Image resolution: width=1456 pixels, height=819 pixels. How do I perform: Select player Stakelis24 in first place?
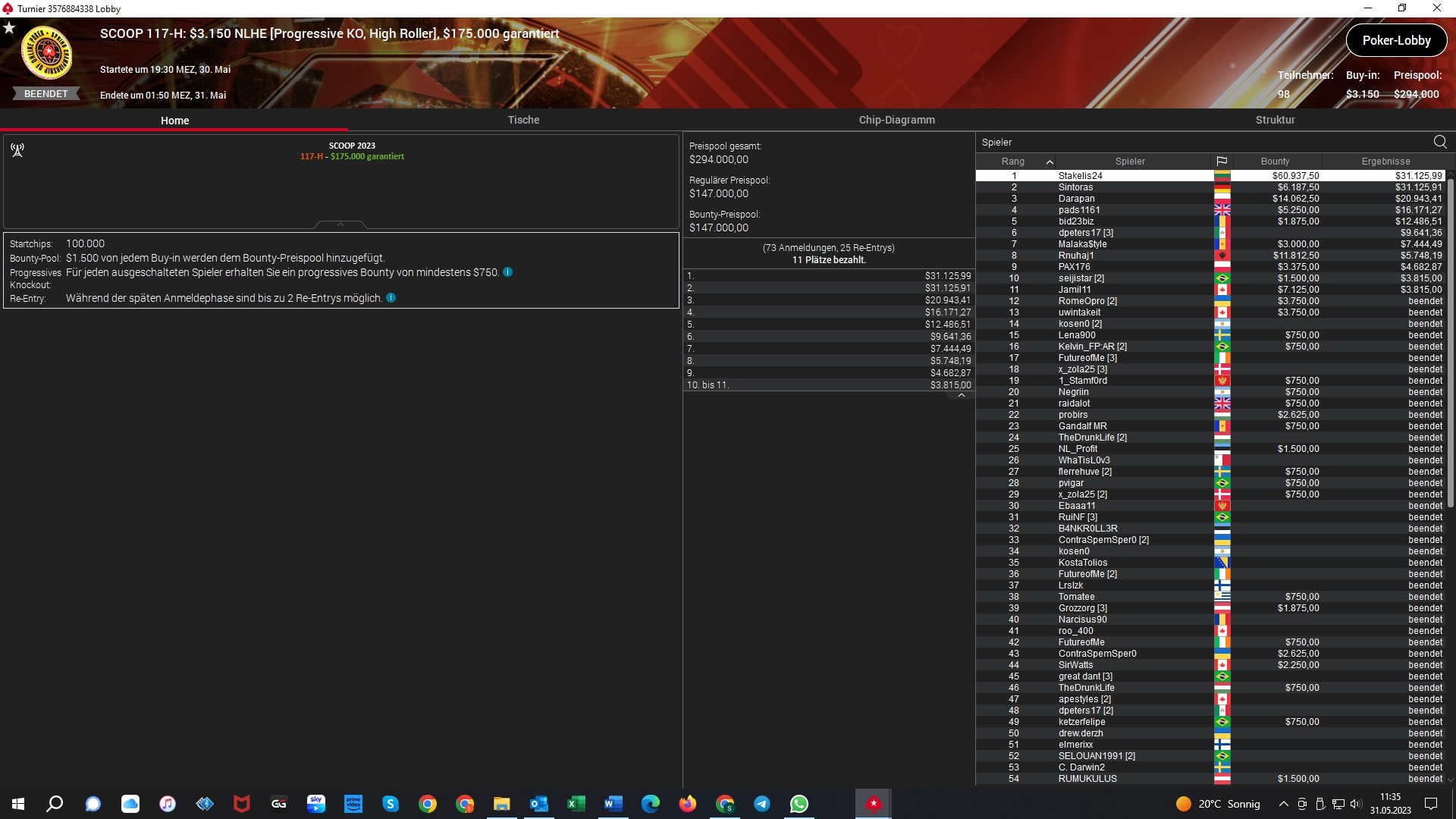tap(1210, 176)
